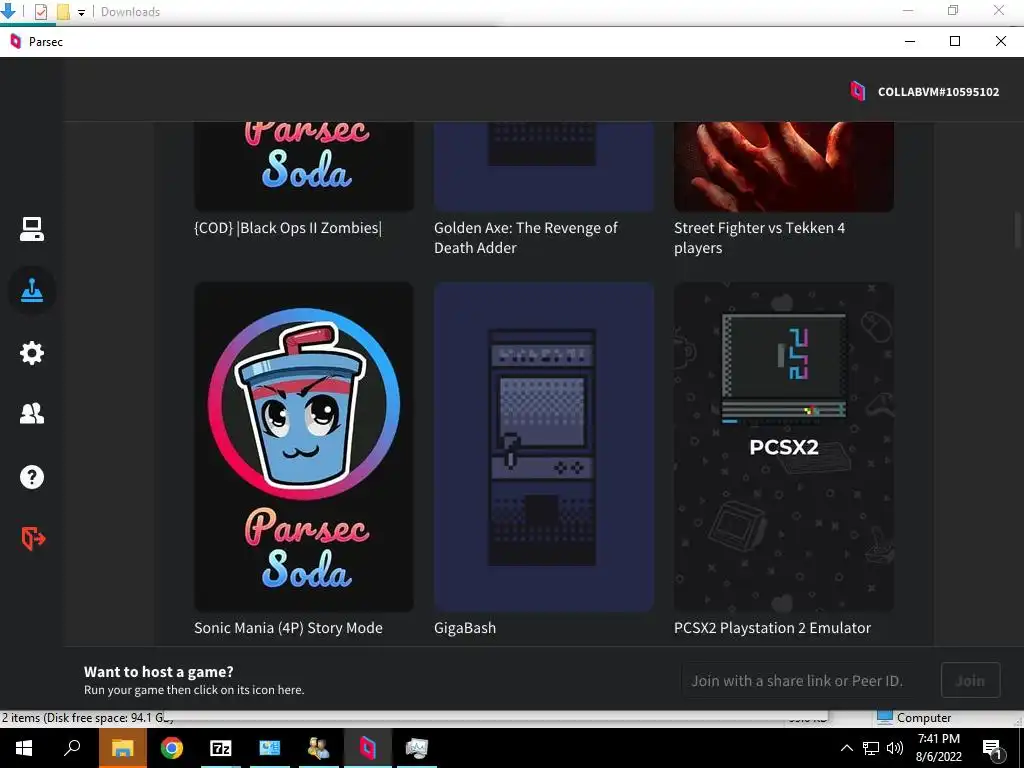Show hidden system tray icons chevron
Image resolution: width=1024 pixels, height=768 pixels.
coord(846,748)
